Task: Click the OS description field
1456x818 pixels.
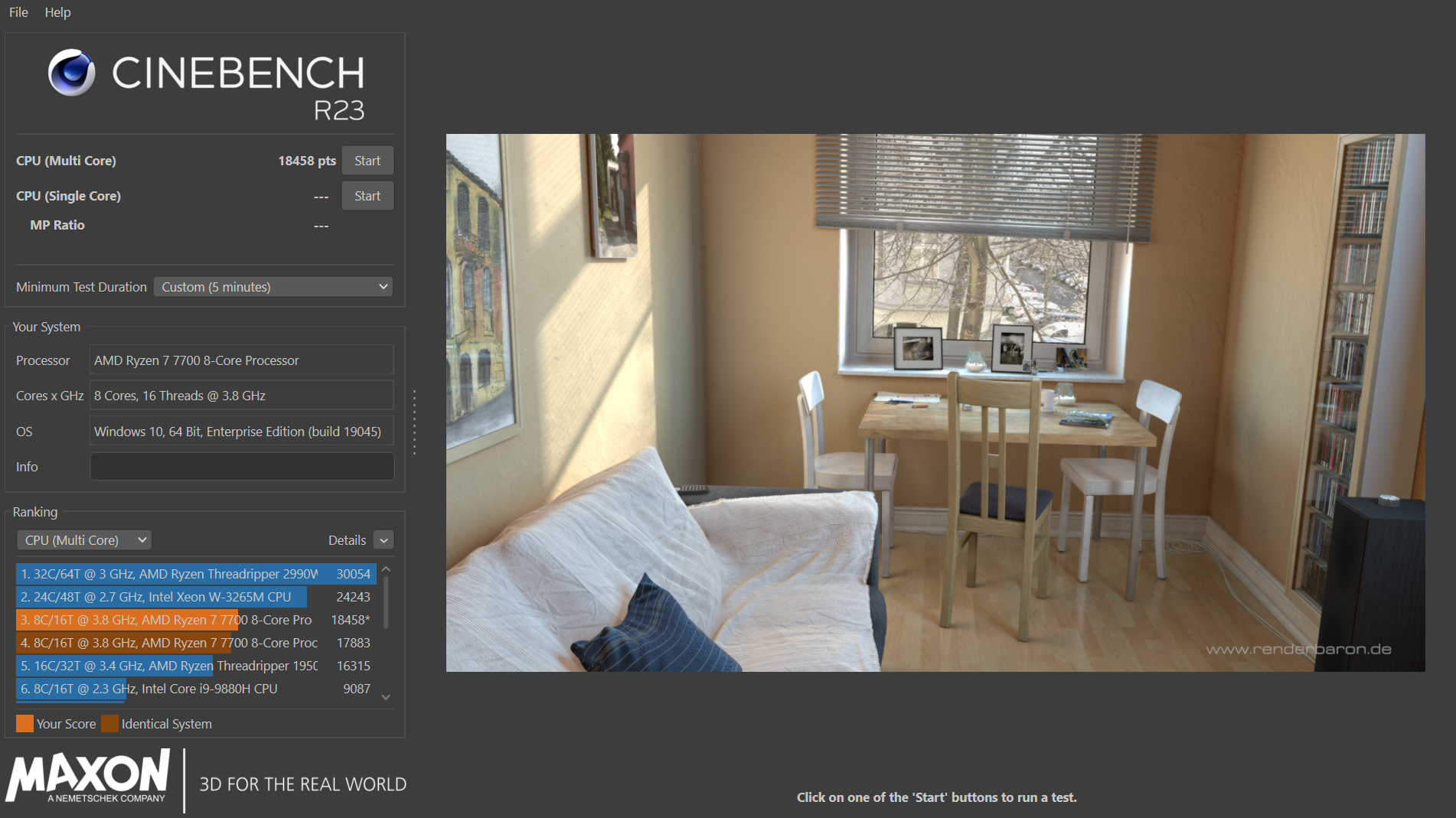Action: coord(242,432)
